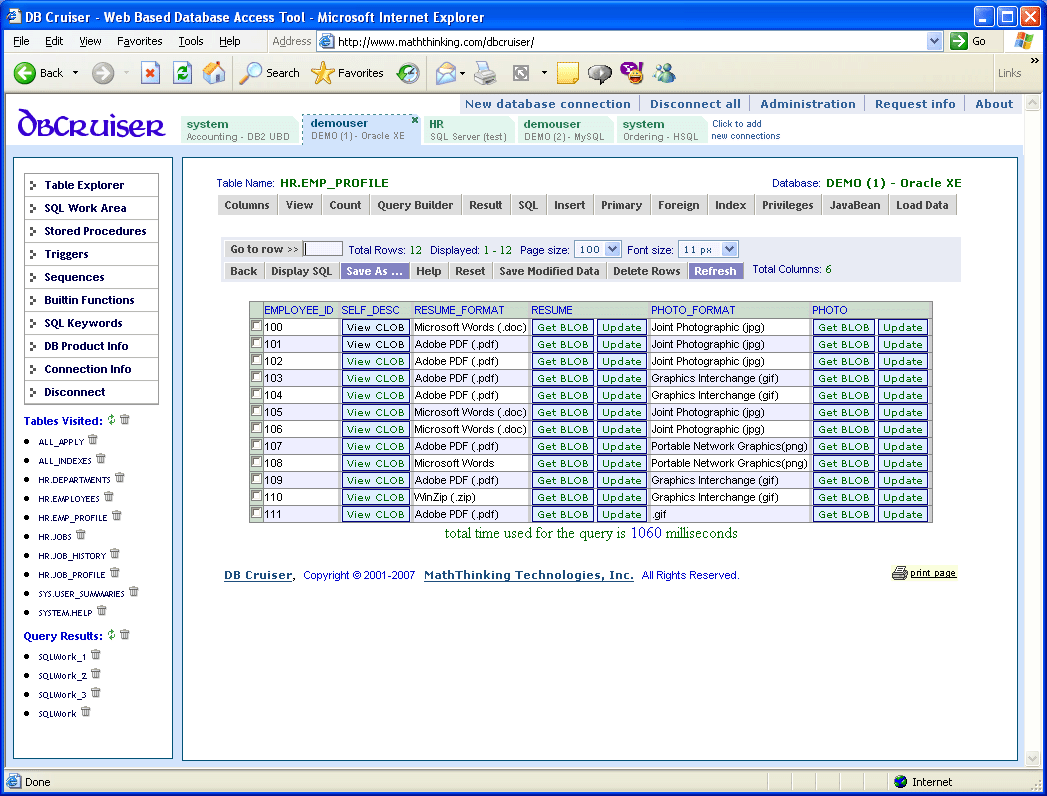The width and height of the screenshot is (1047, 796).
Task: Click the IE Stop loading icon
Action: [x=150, y=73]
